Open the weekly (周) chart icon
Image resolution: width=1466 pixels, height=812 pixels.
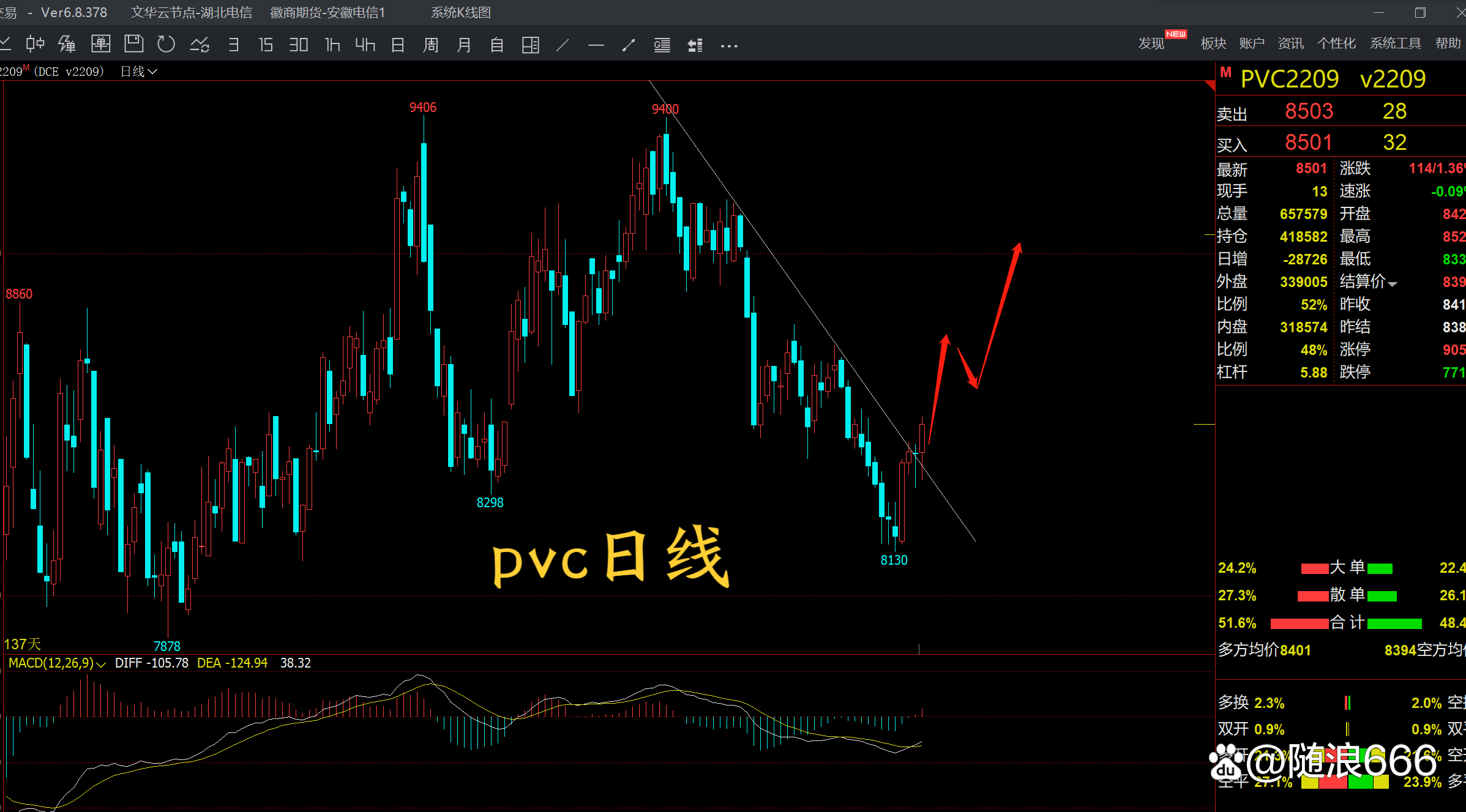click(x=431, y=44)
